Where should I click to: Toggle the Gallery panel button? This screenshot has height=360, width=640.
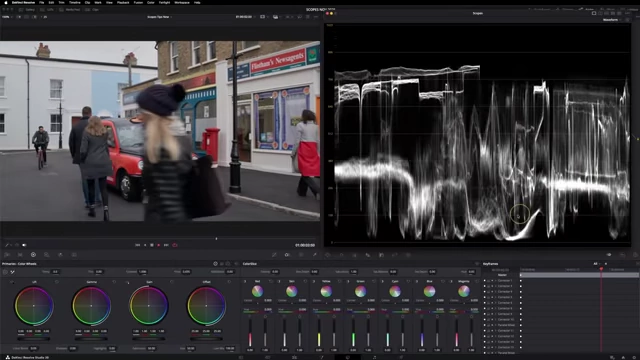(27, 9)
